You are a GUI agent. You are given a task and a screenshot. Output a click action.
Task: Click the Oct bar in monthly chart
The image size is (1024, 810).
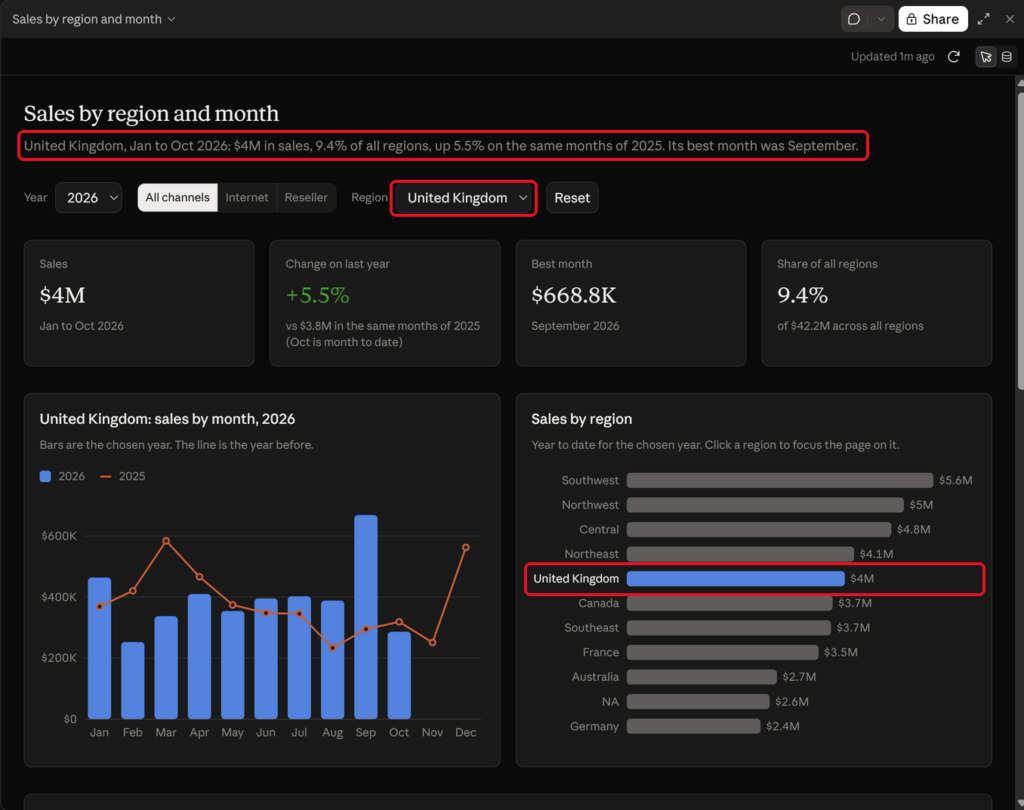coord(399,675)
